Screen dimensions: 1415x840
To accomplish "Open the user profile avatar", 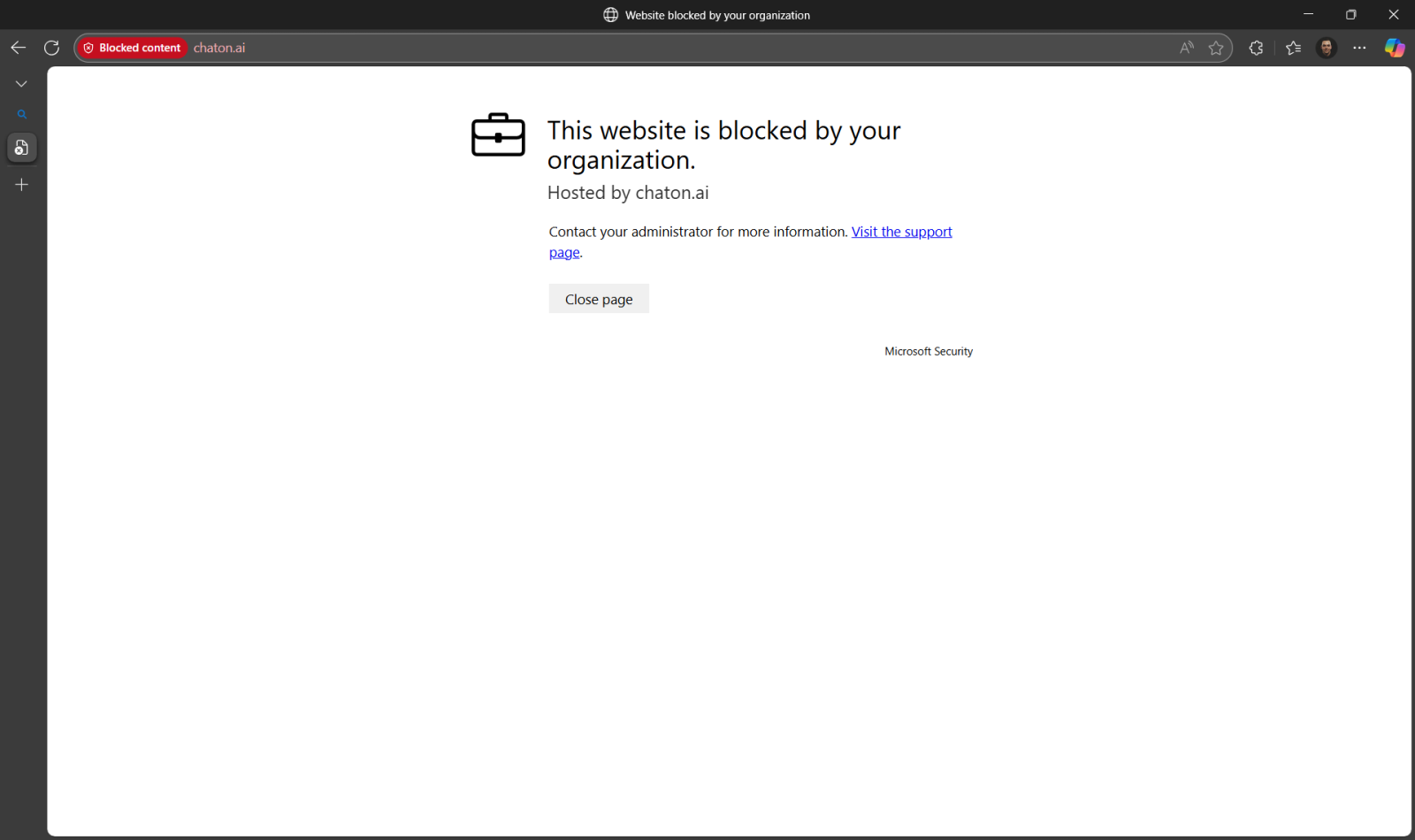I will (1326, 48).
